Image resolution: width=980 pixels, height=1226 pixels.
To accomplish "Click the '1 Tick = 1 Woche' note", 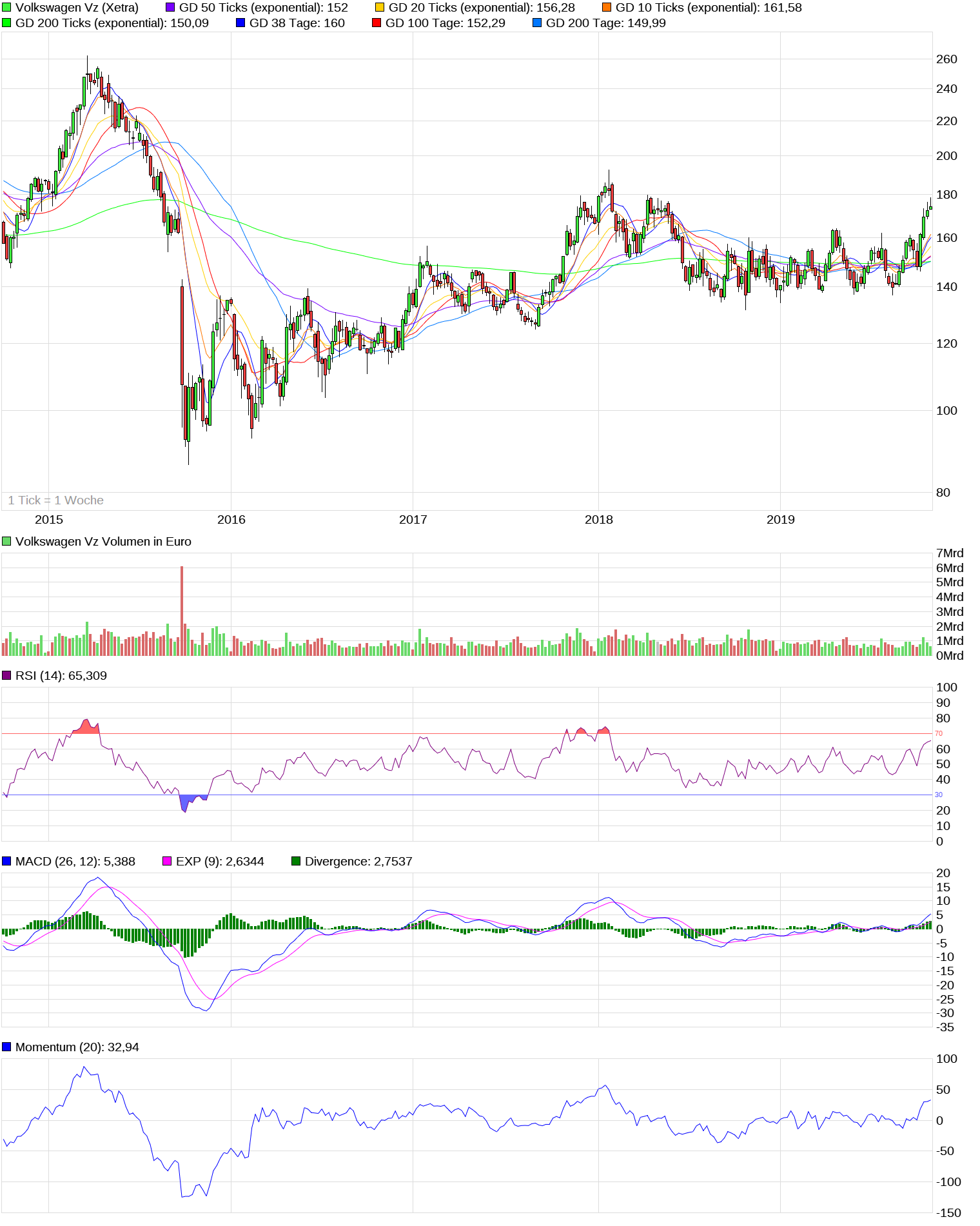I will [x=55, y=500].
